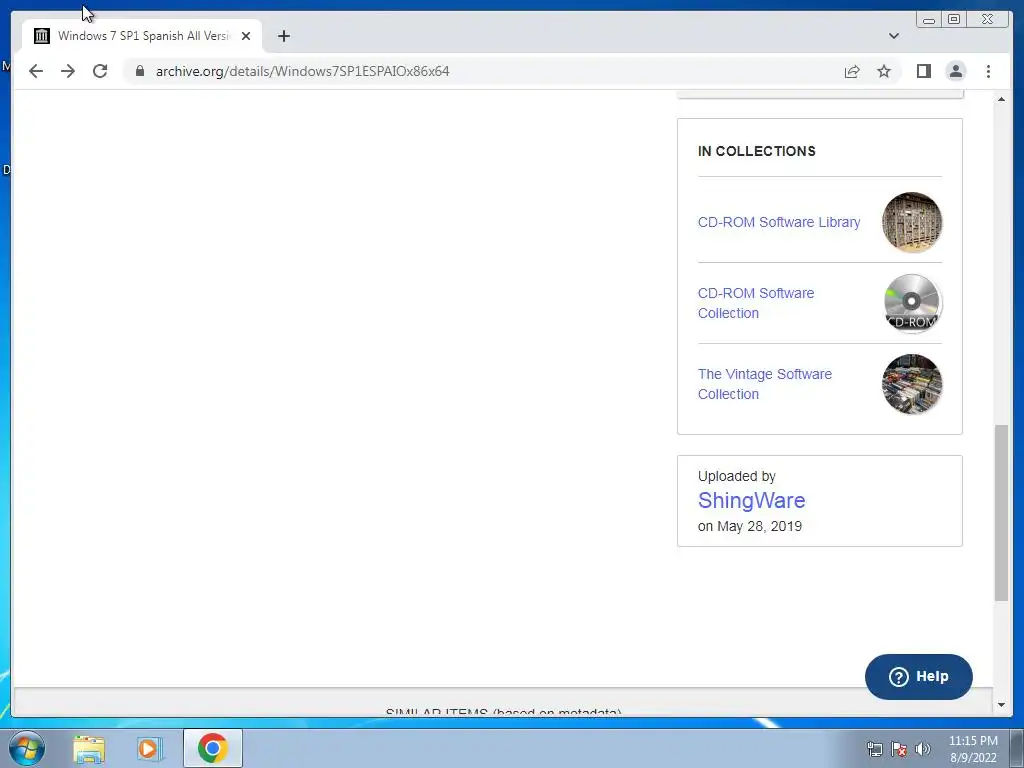Click the page scrollbar up arrow
The image size is (1024, 768).
(x=1001, y=99)
